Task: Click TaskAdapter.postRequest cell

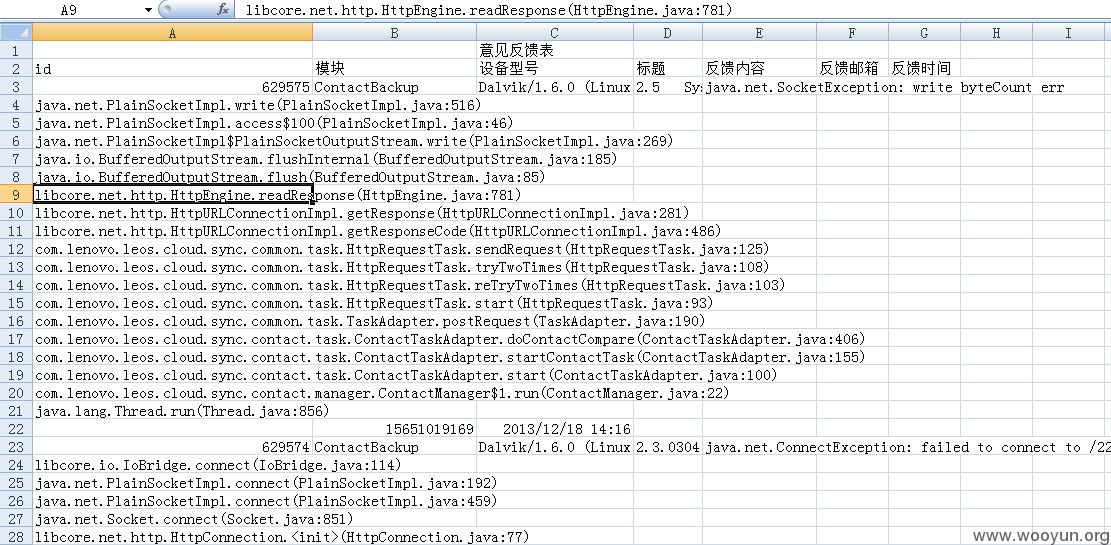Action: coord(172,321)
